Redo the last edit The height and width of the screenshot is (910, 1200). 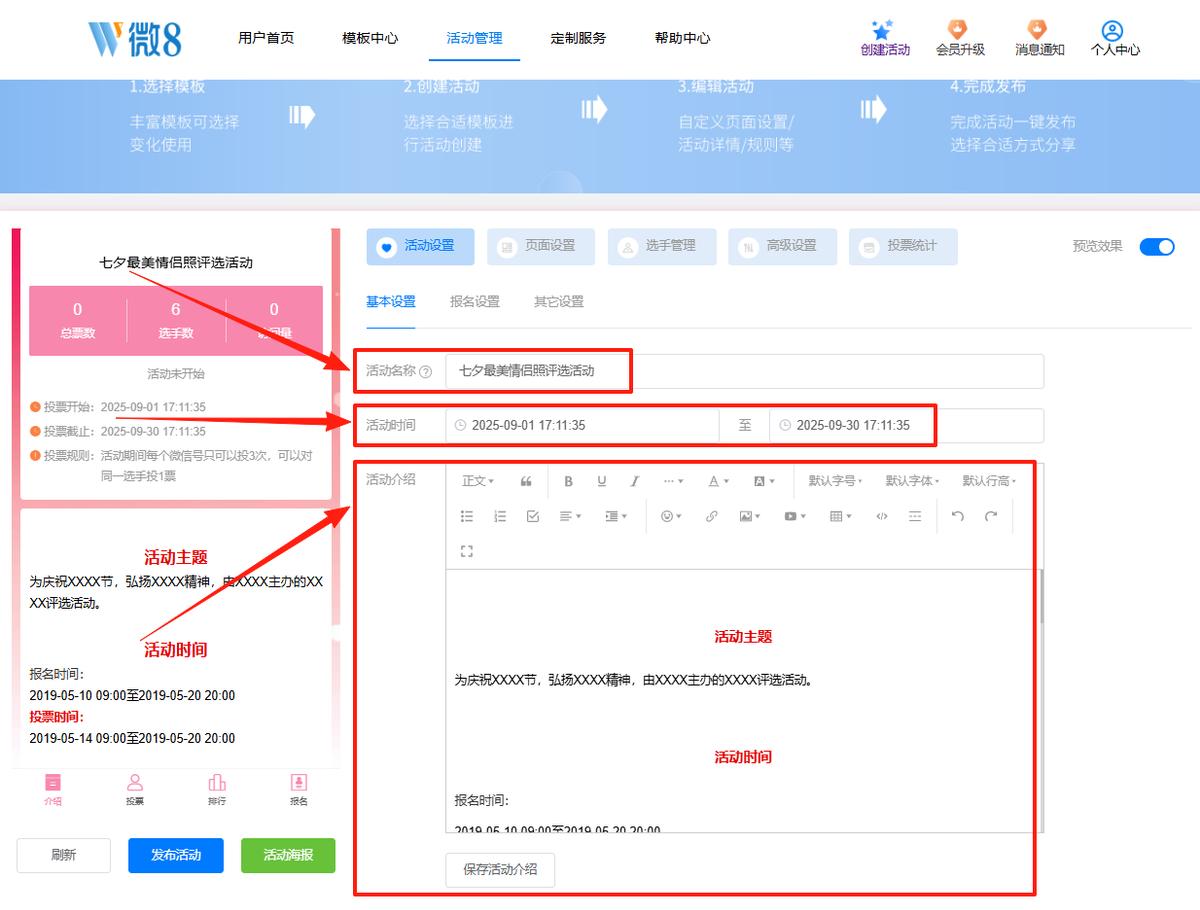tap(991, 516)
